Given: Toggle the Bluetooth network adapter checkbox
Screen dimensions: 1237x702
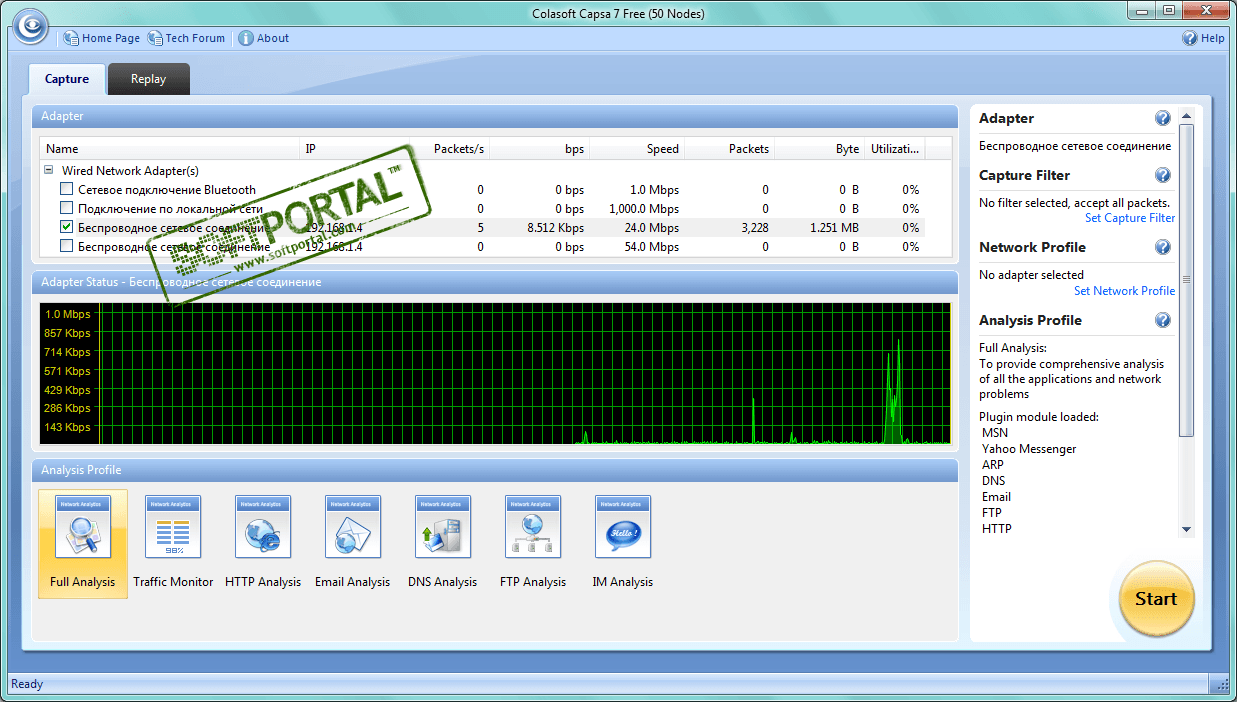Looking at the screenshot, I should click(67, 189).
